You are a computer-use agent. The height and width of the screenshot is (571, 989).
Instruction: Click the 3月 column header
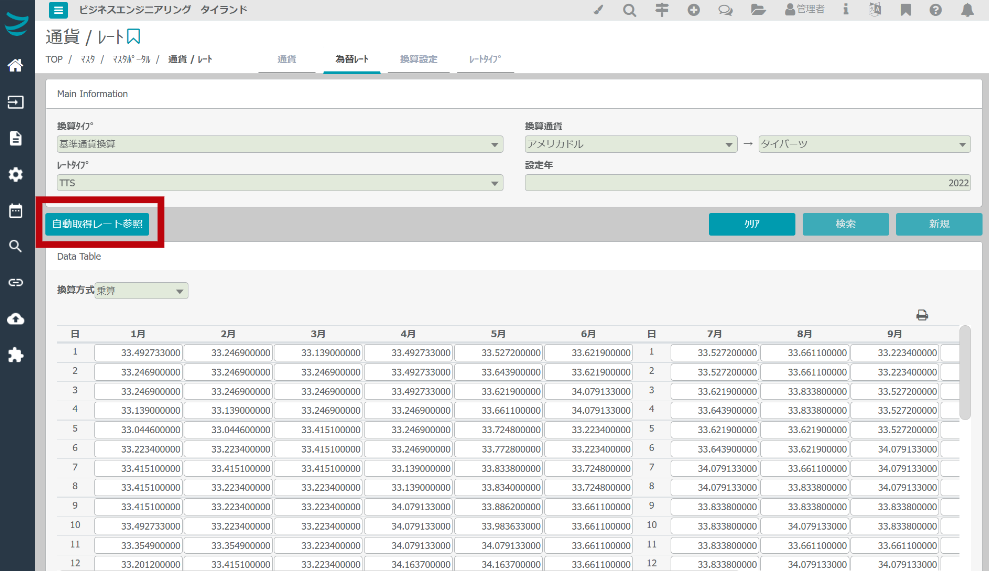[x=319, y=334]
